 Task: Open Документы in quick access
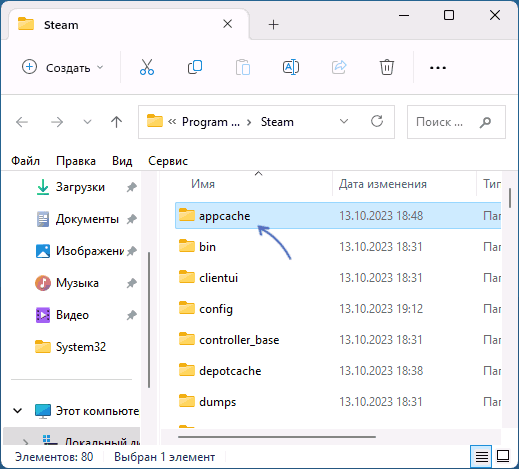click(87, 219)
